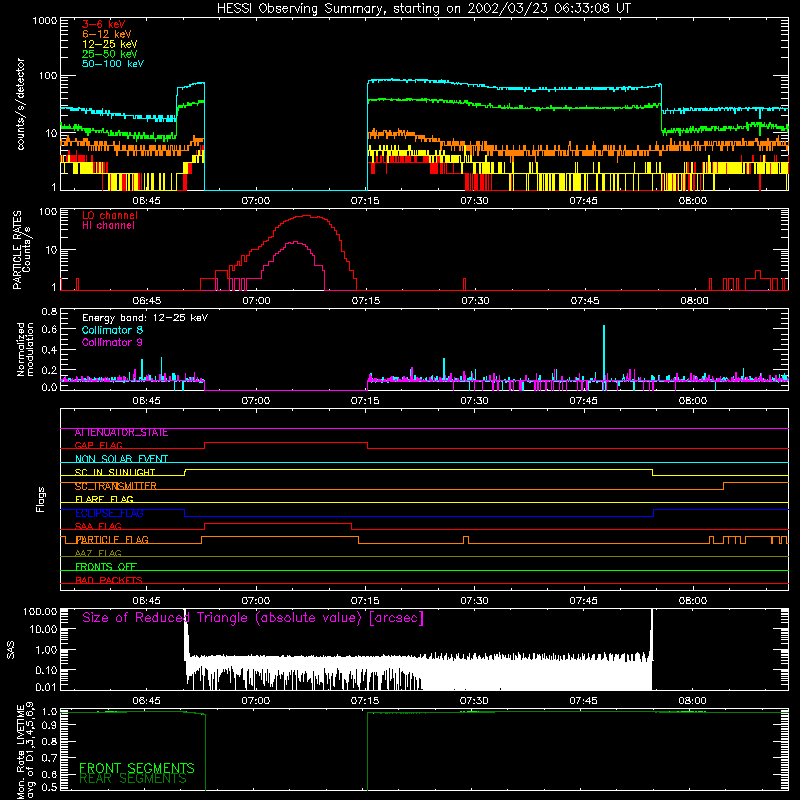Screen dimensions: 800x800
Task: Click the 0.6 value on modulation axis
Action: [49, 330]
